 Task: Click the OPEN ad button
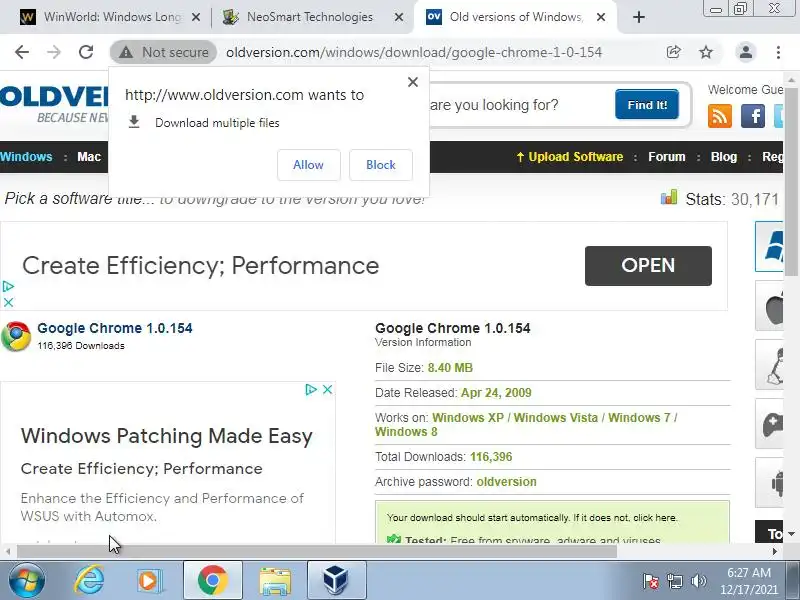648,266
